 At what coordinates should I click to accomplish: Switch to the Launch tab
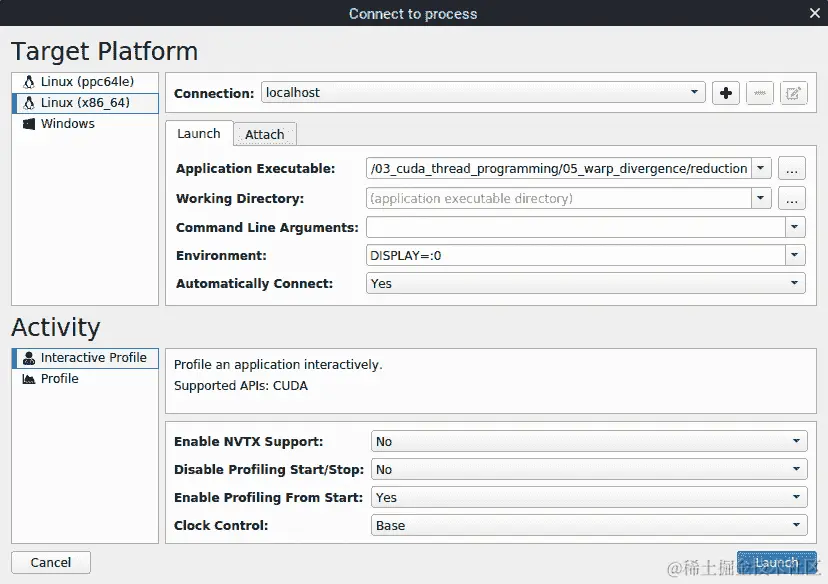coord(198,134)
